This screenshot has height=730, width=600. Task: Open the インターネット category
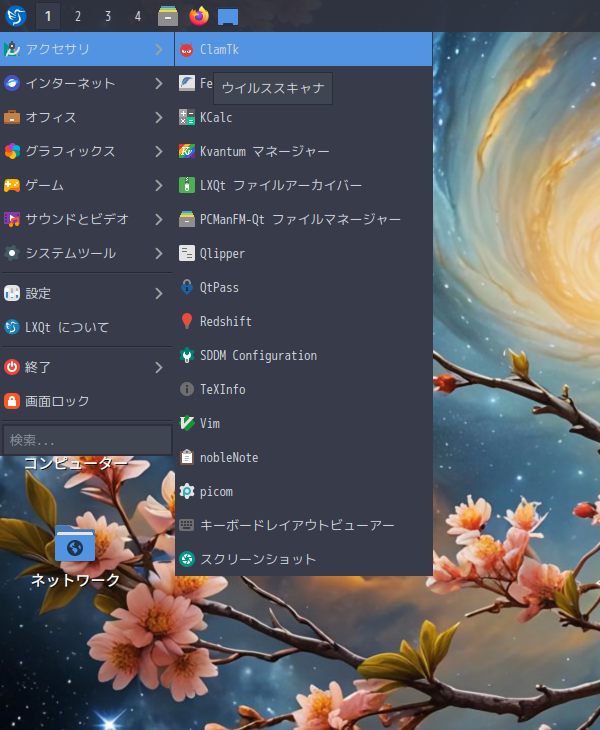[87, 83]
